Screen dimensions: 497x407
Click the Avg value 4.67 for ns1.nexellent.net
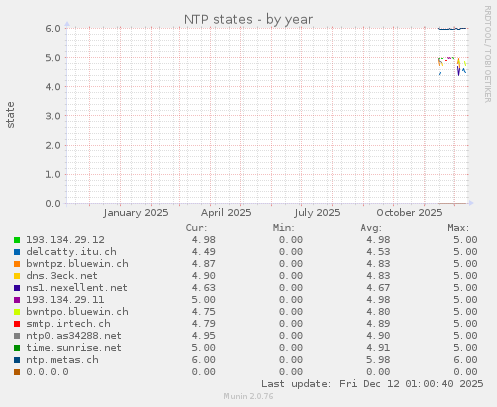pos(378,288)
